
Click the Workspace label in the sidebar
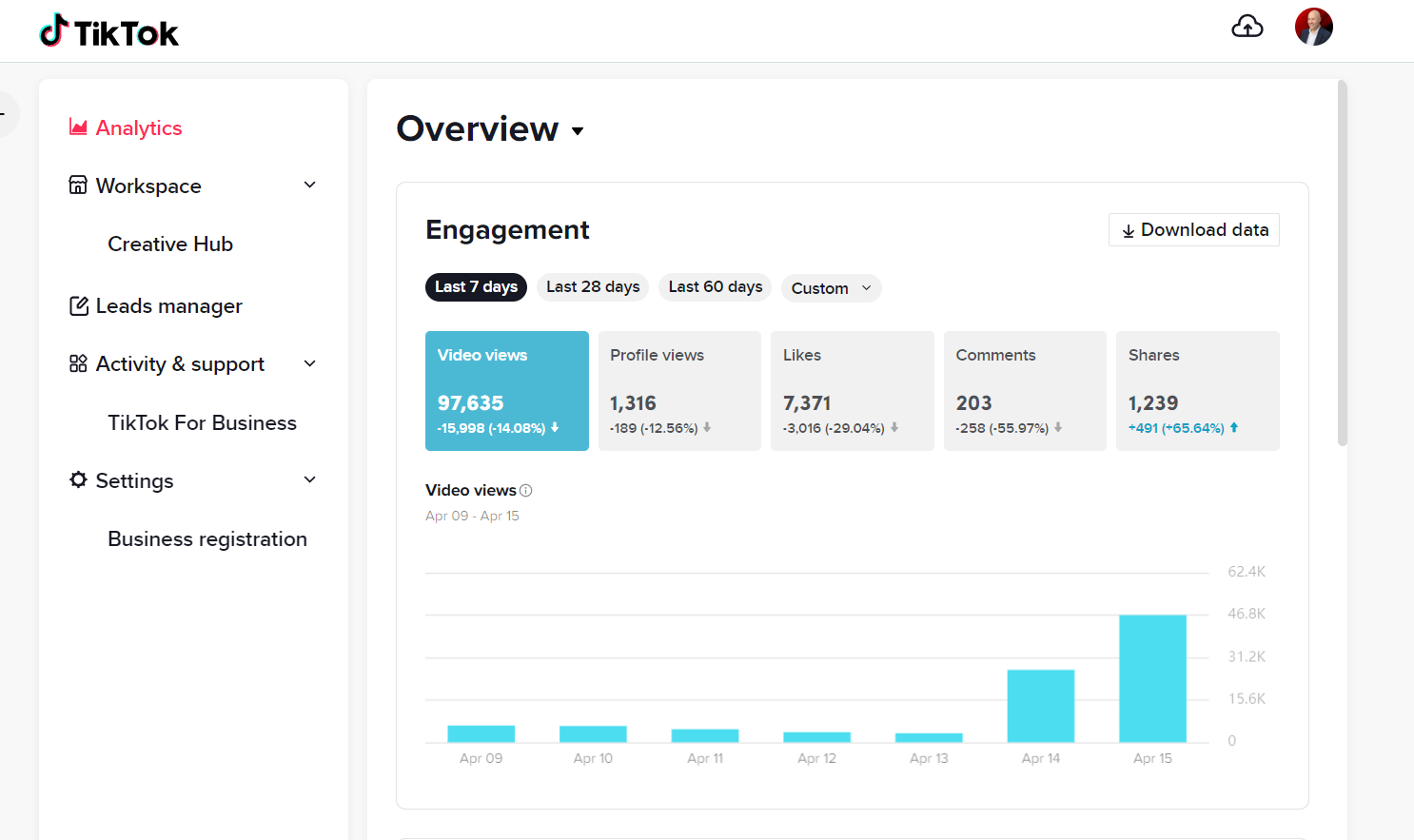point(148,186)
